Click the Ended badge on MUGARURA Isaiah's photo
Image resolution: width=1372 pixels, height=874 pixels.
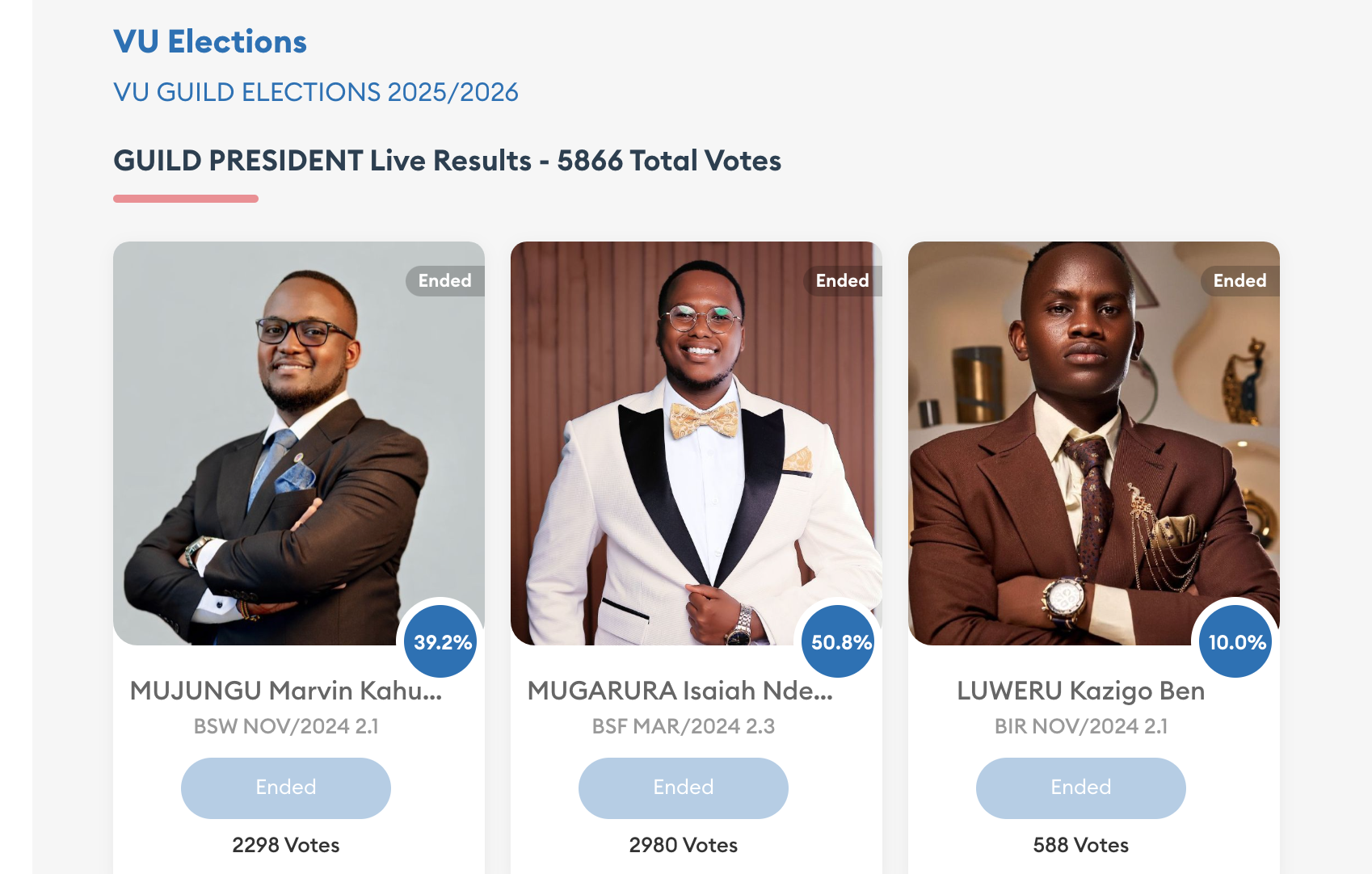point(841,280)
